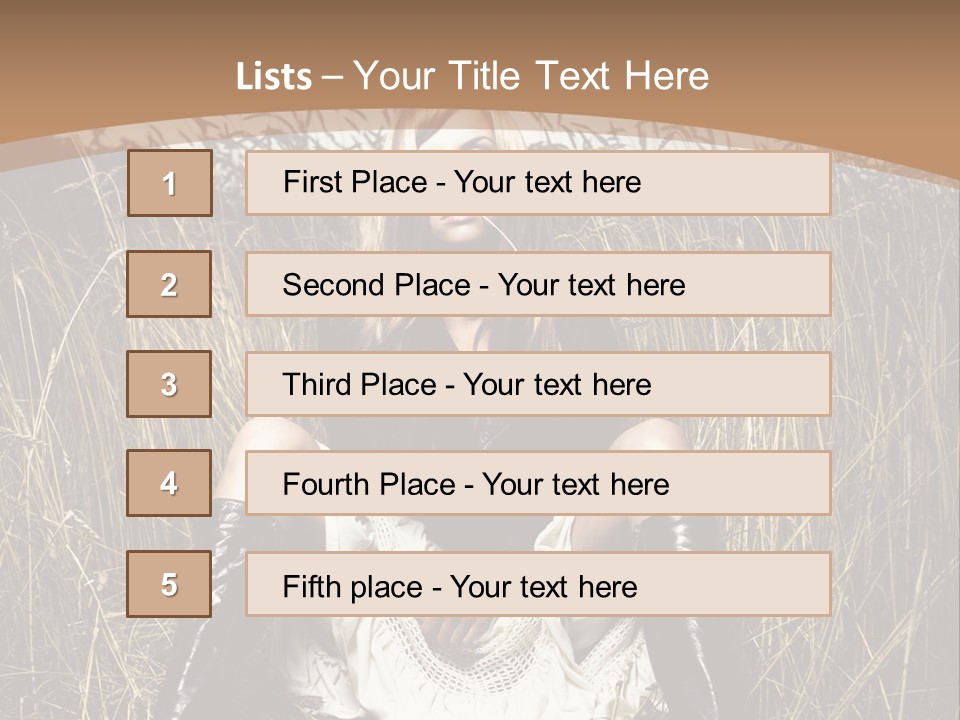
Task: Click the slide title text
Action: point(472,76)
